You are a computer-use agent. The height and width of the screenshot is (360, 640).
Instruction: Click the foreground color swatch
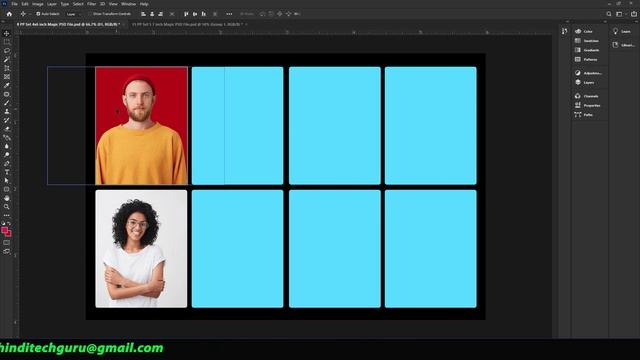point(4,231)
